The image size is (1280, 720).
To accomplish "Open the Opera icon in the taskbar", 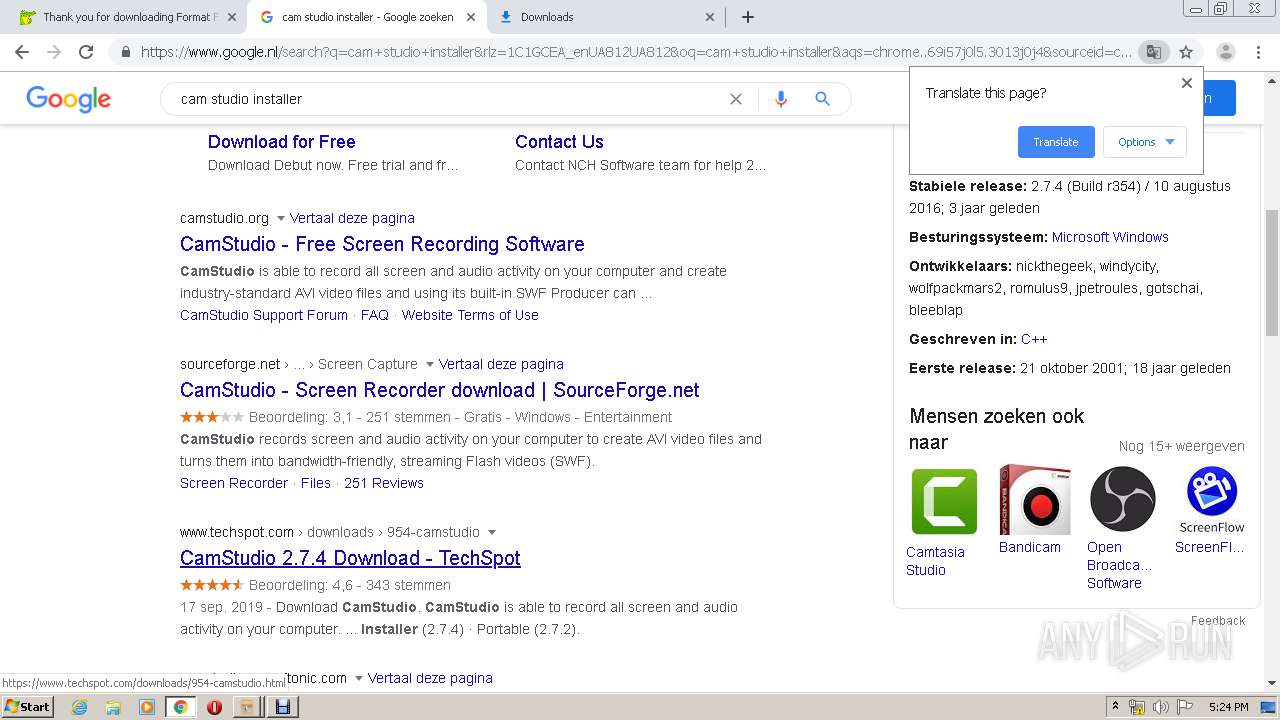I will coord(214,707).
